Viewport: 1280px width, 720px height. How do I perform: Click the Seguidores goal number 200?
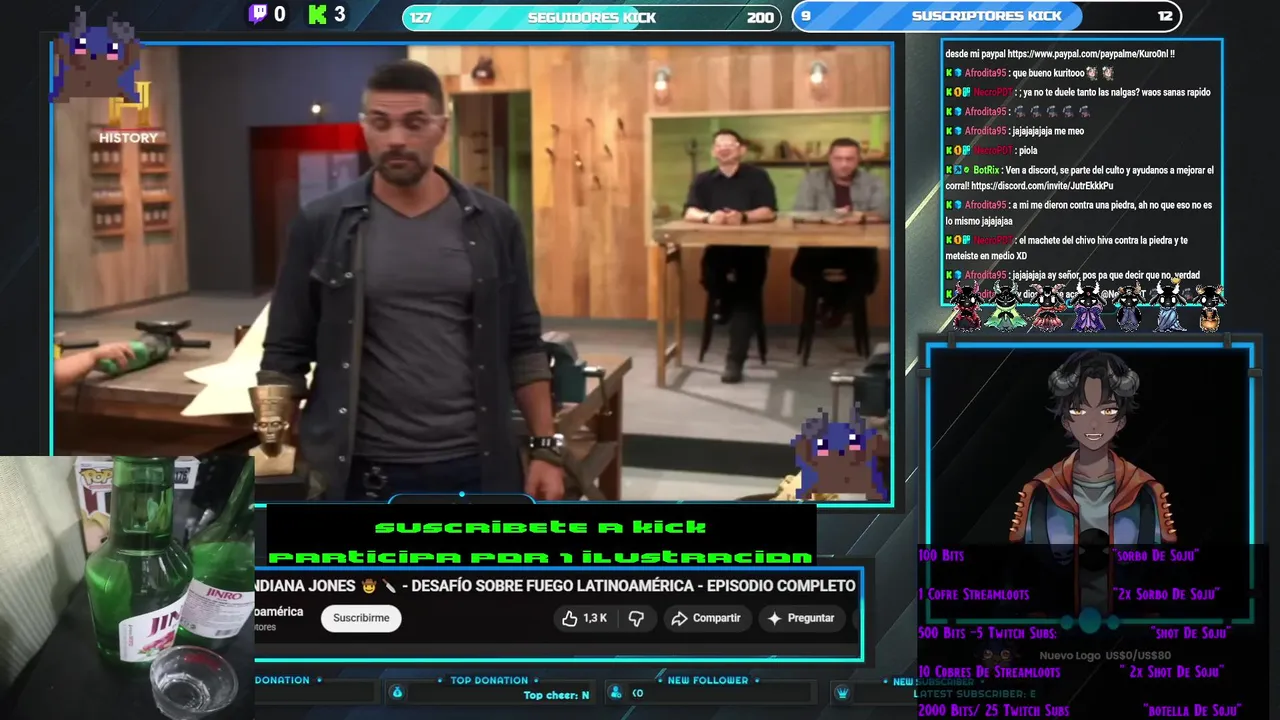(x=760, y=17)
